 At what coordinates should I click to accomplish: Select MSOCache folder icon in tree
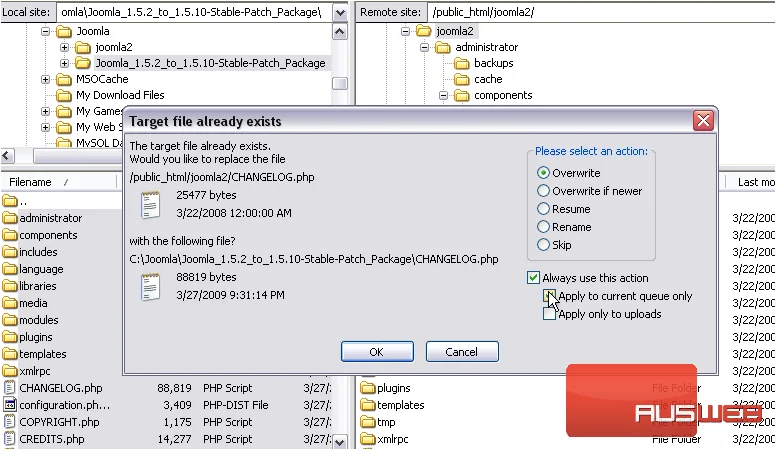pos(64,79)
